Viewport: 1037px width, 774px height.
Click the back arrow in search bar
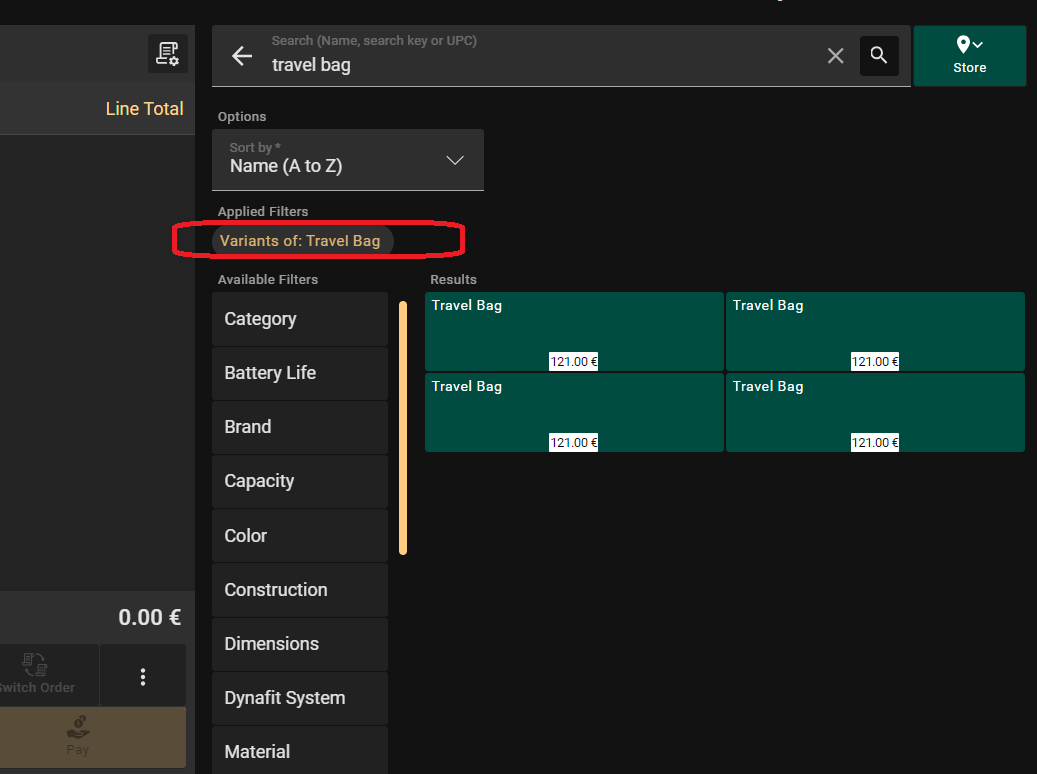242,56
